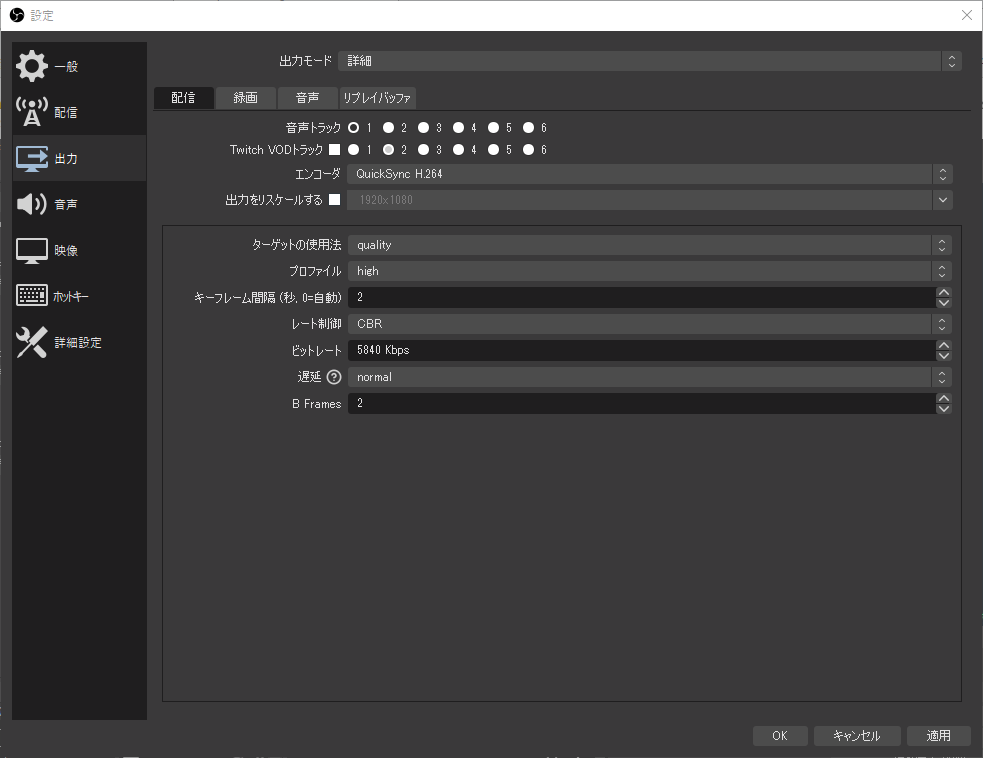Select audio track 3 radio button
Viewport: 983px width, 758px height.
click(422, 127)
